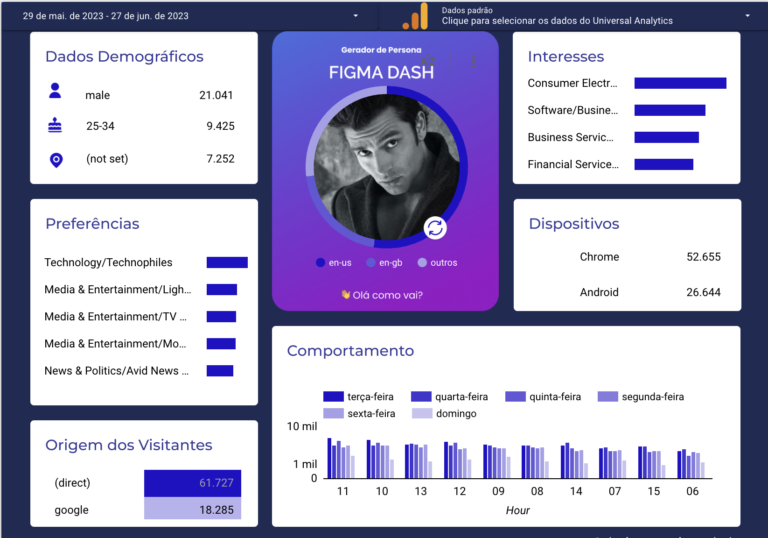Click the (not set) location label

pyautogui.click(x=107, y=159)
